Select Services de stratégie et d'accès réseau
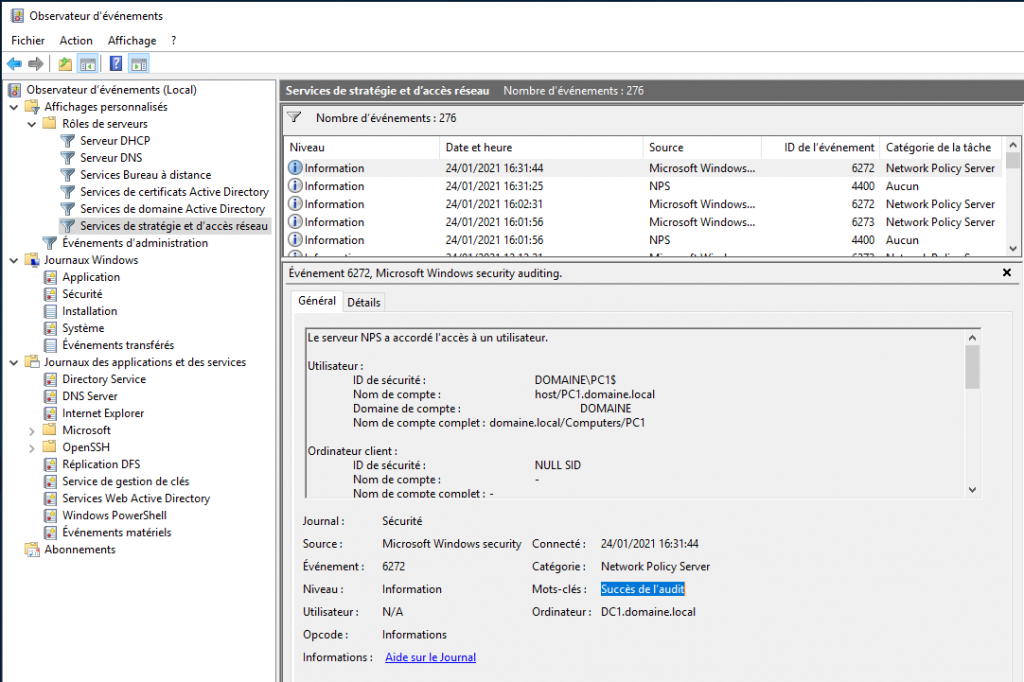Screen dimensions: 1024x682 [174, 225]
